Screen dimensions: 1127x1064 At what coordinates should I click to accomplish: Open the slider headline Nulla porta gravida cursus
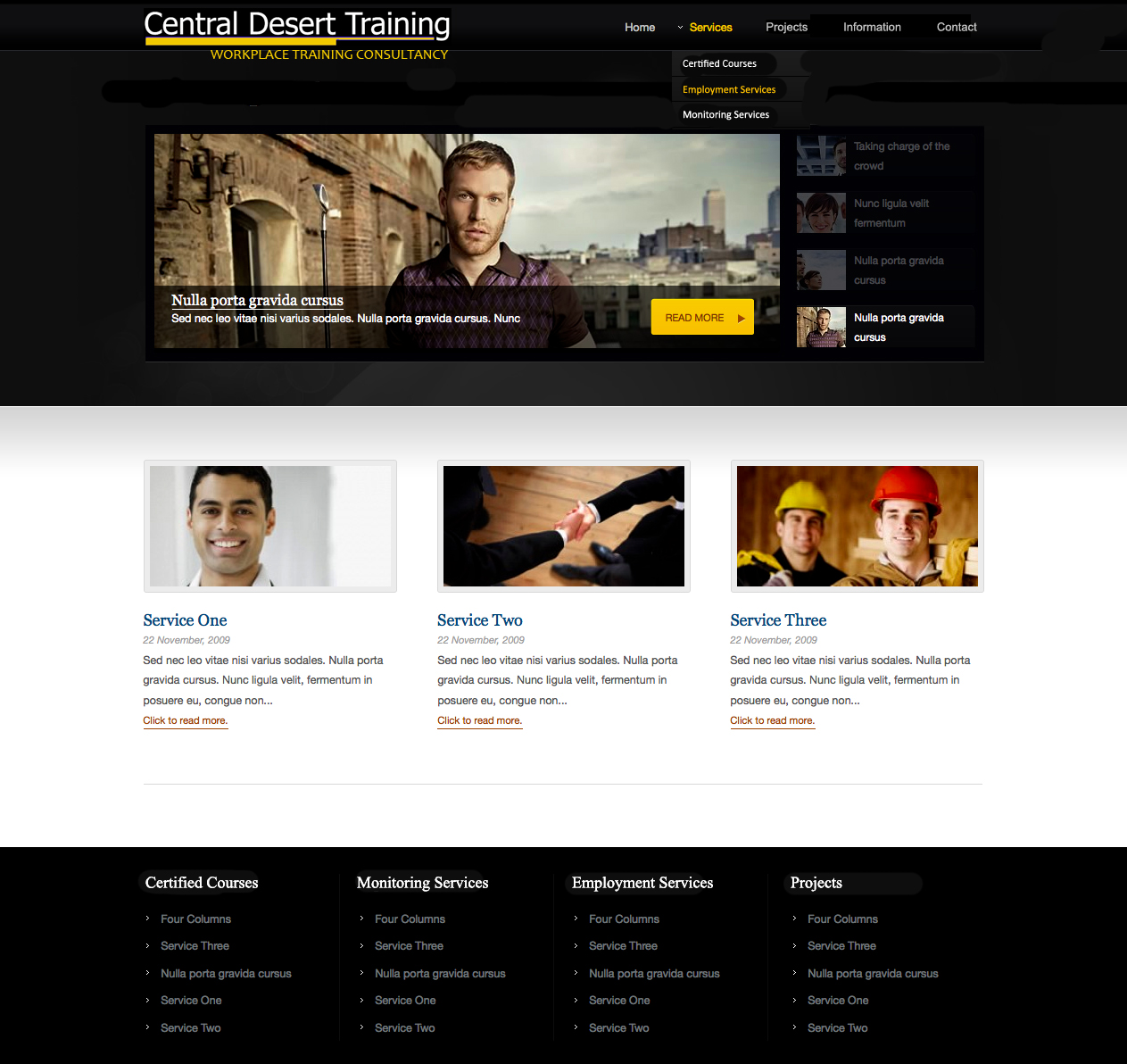[257, 300]
